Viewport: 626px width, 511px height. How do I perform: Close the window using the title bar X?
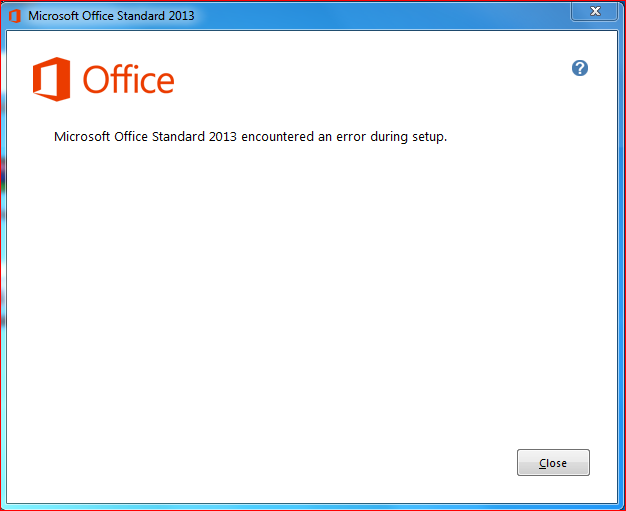[594, 11]
